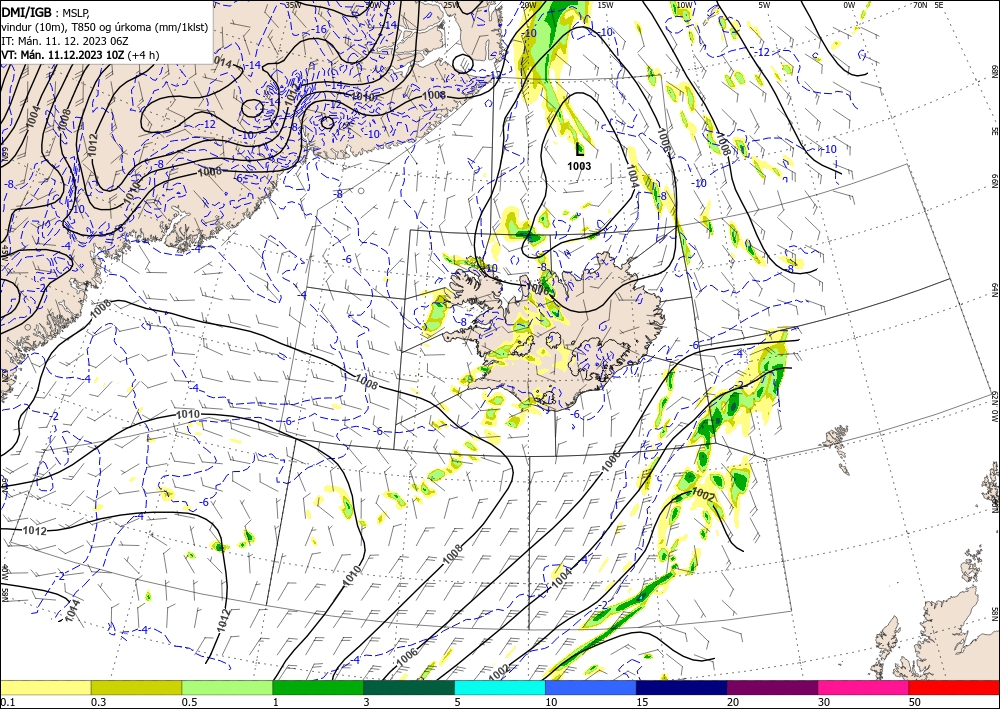Click the olive 0.3–0.5 legend swatch

coord(136,687)
